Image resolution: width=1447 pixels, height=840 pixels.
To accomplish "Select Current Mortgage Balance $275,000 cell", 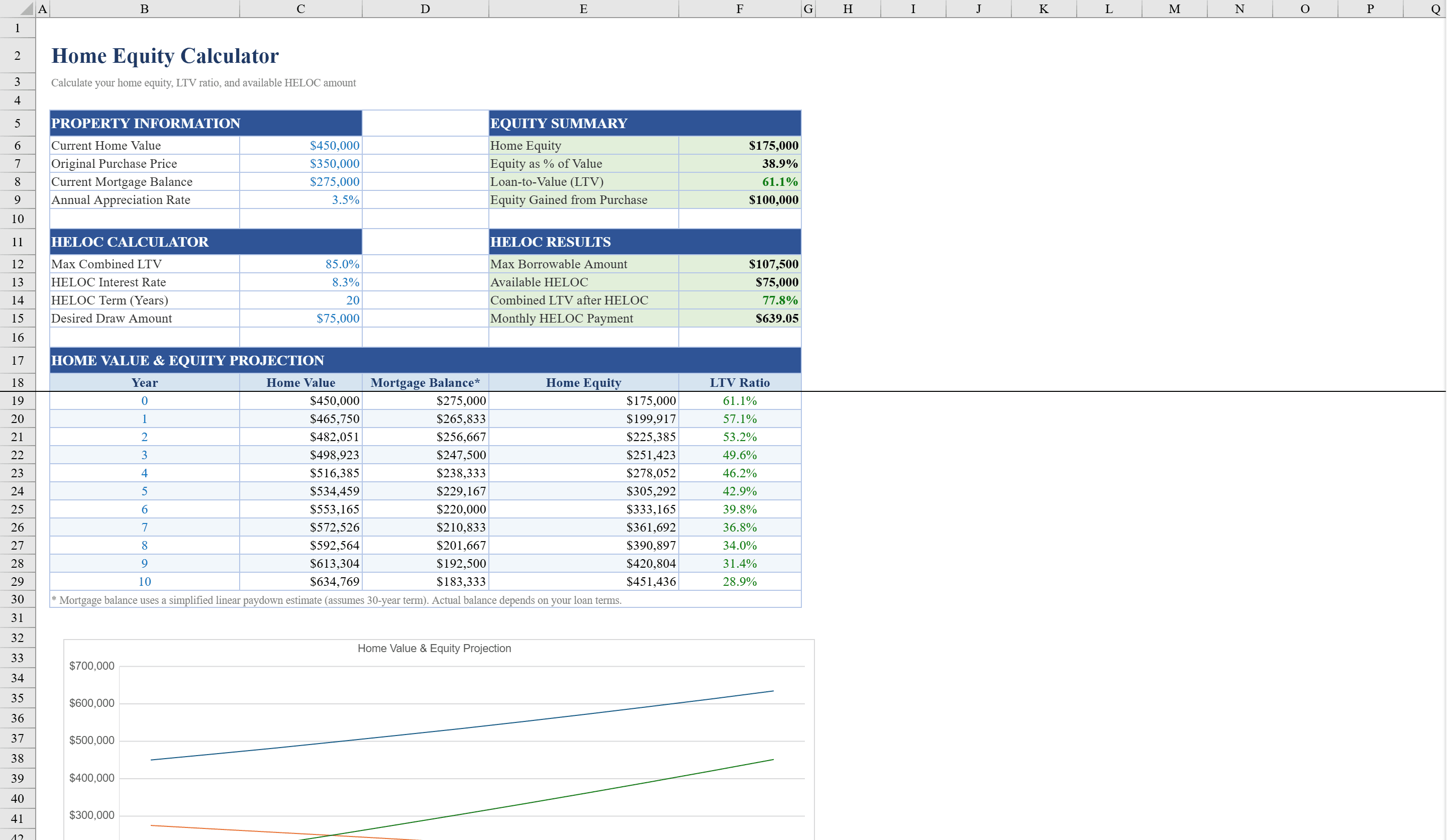I will pos(301,181).
